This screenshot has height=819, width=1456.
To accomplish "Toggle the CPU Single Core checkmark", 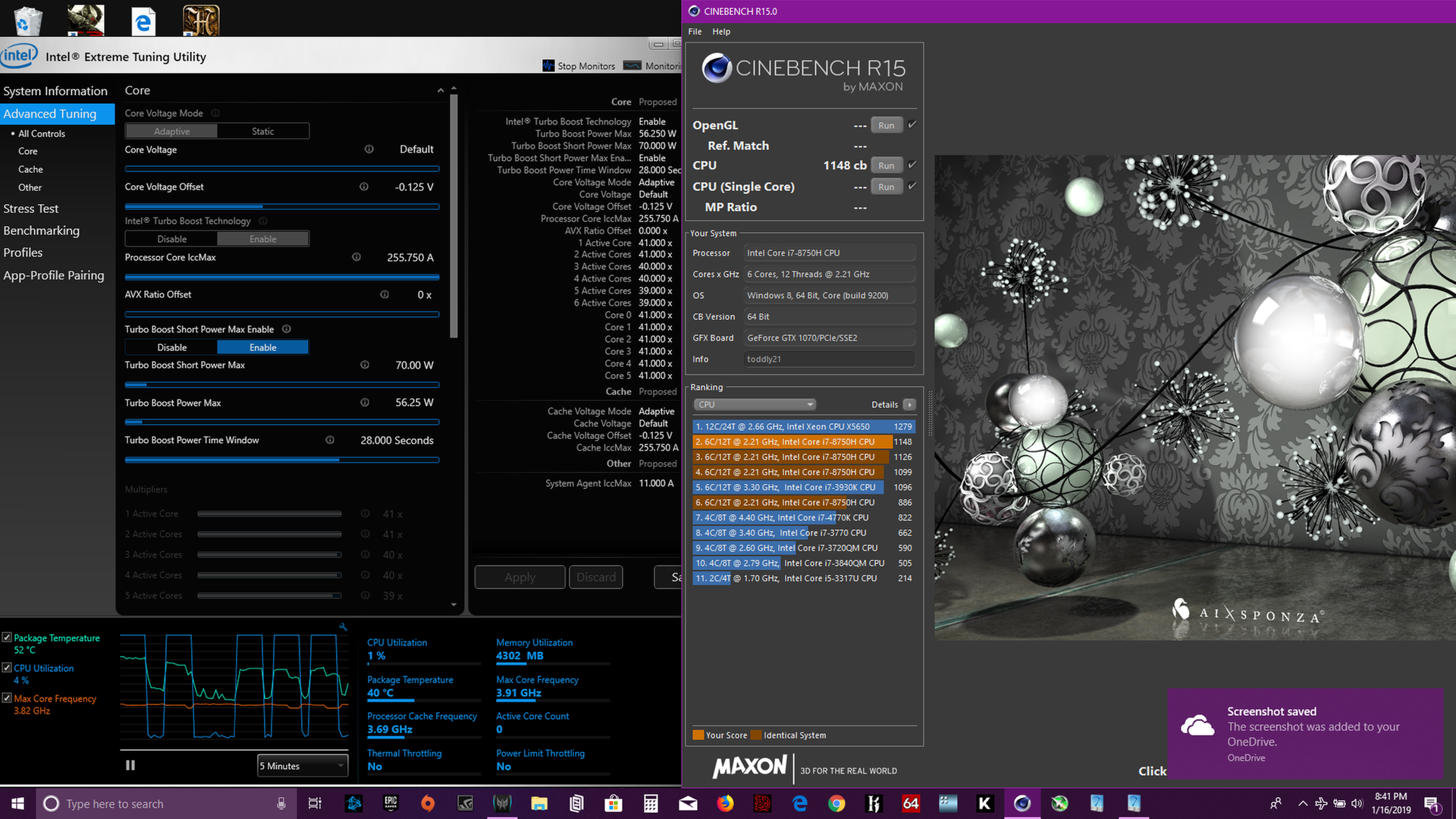I will click(x=912, y=186).
